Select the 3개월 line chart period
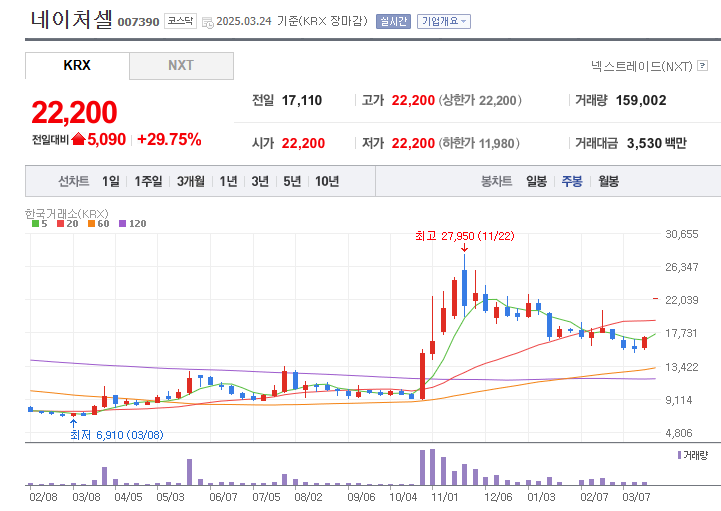Viewport: 721px width, 511px height. pos(191,181)
